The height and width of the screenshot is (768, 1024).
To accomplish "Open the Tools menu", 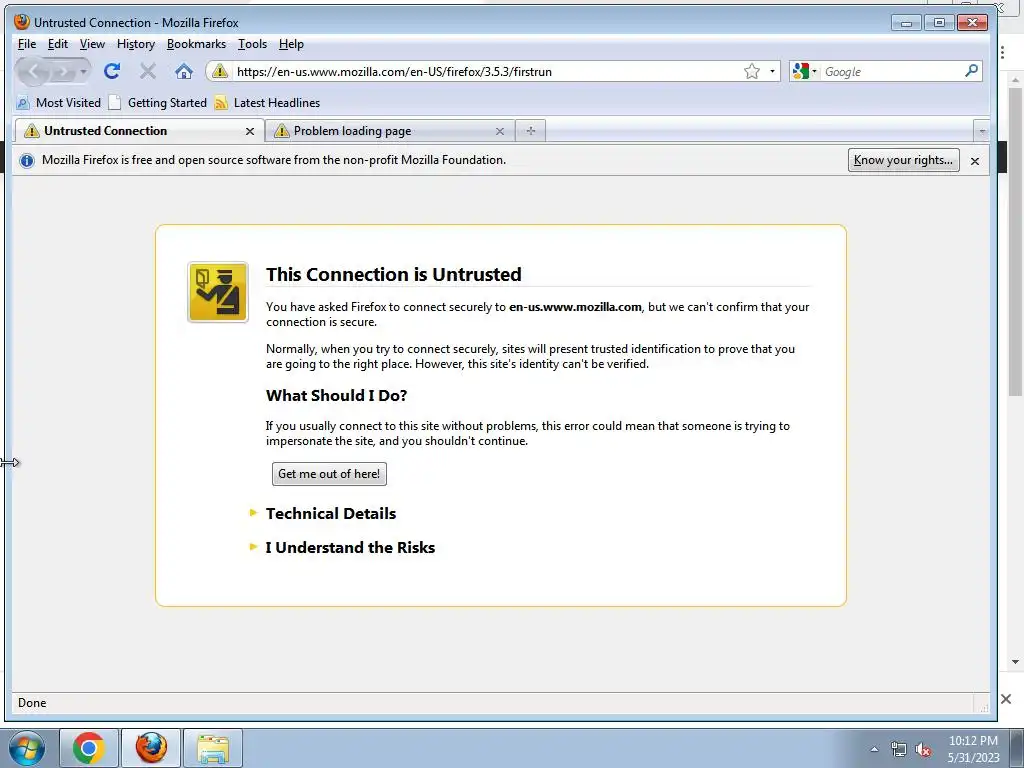I will pyautogui.click(x=252, y=44).
